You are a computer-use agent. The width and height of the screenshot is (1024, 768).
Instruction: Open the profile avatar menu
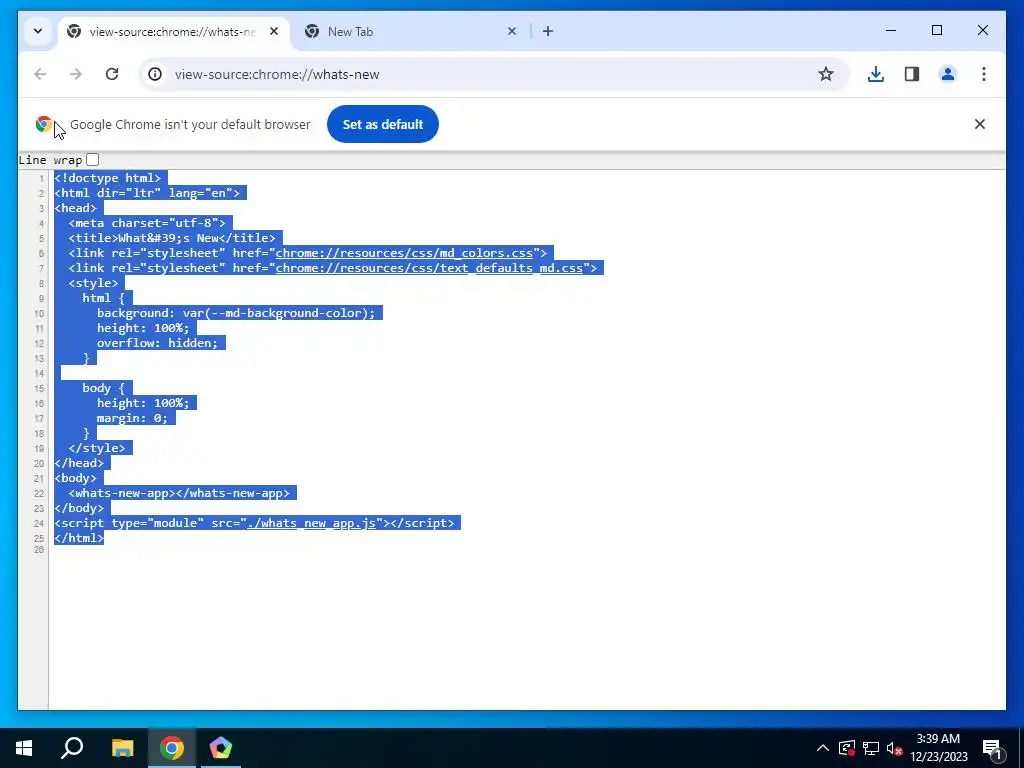click(x=948, y=74)
